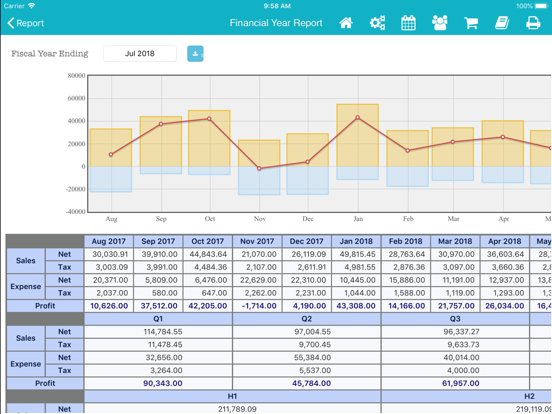The width and height of the screenshot is (552, 414).
Task: Open the shopping cart icon
Action: point(471,23)
